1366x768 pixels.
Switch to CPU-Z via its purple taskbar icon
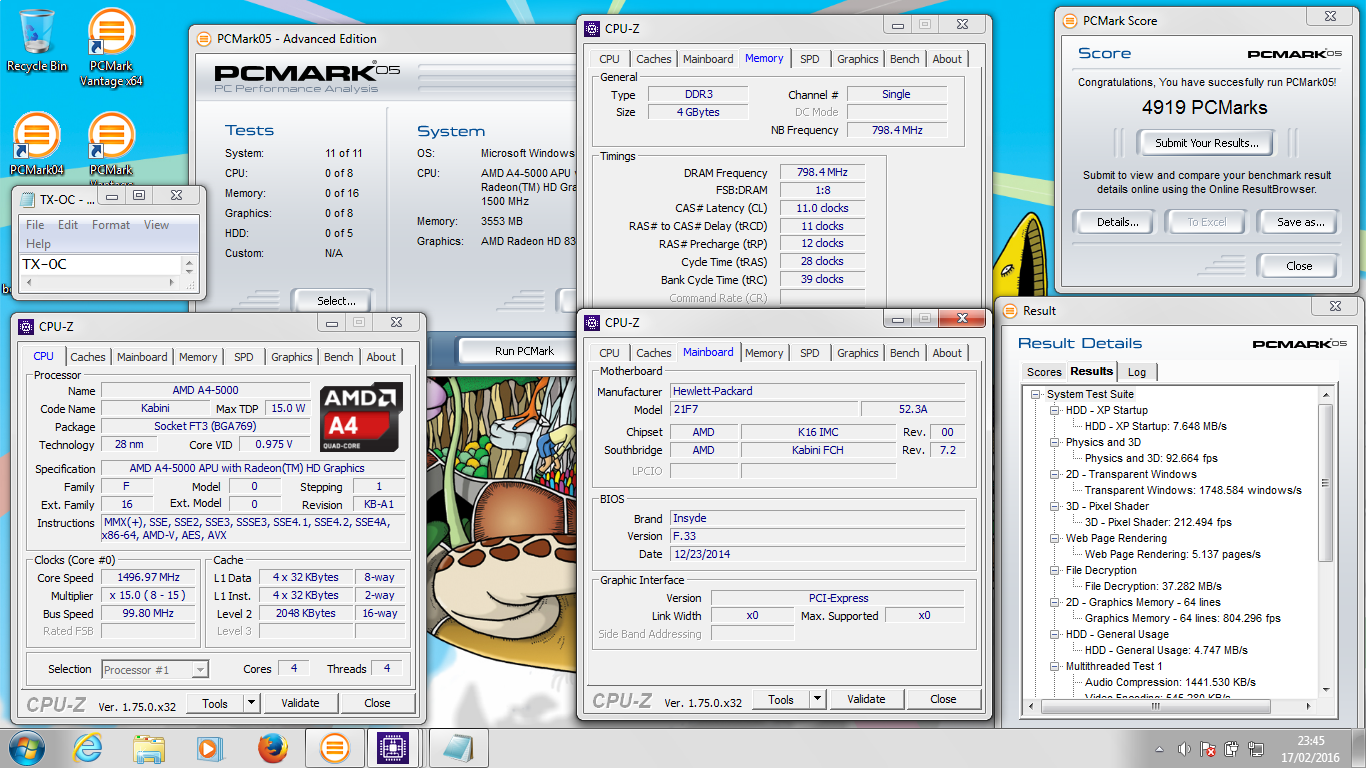pyautogui.click(x=395, y=748)
